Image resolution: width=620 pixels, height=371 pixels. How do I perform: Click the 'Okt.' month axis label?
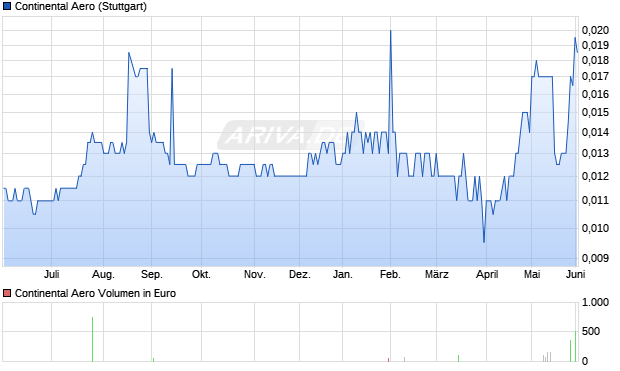(201, 274)
